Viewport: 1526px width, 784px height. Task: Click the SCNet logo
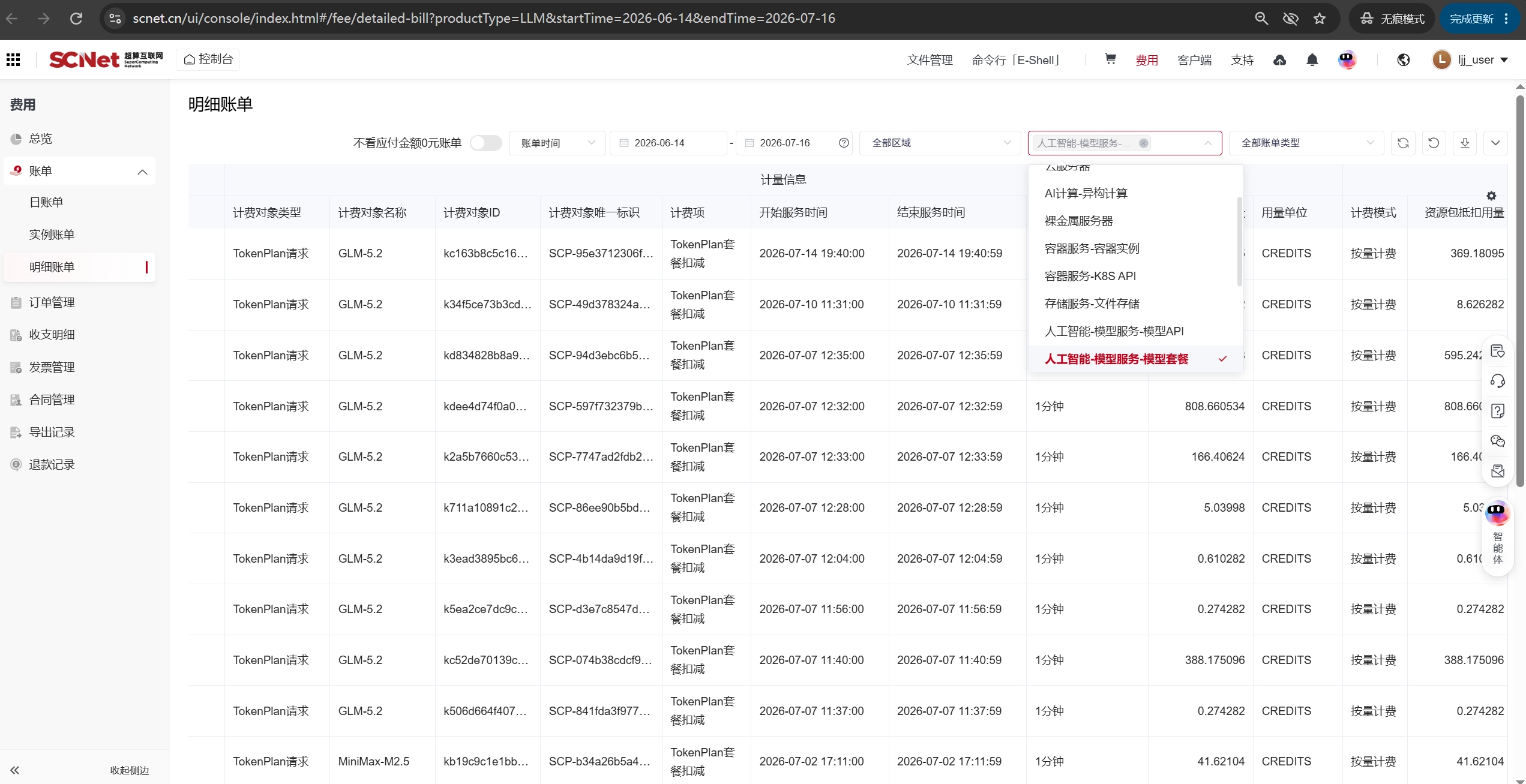click(x=106, y=59)
